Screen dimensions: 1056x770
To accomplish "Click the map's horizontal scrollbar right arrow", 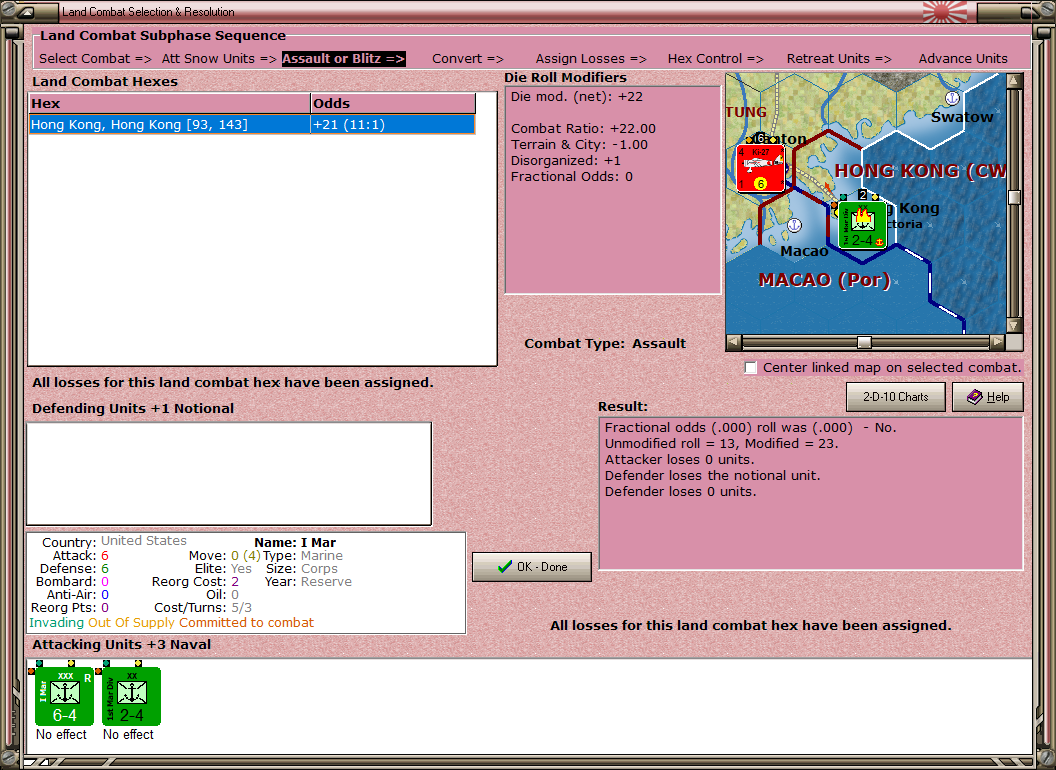I will click(997, 342).
